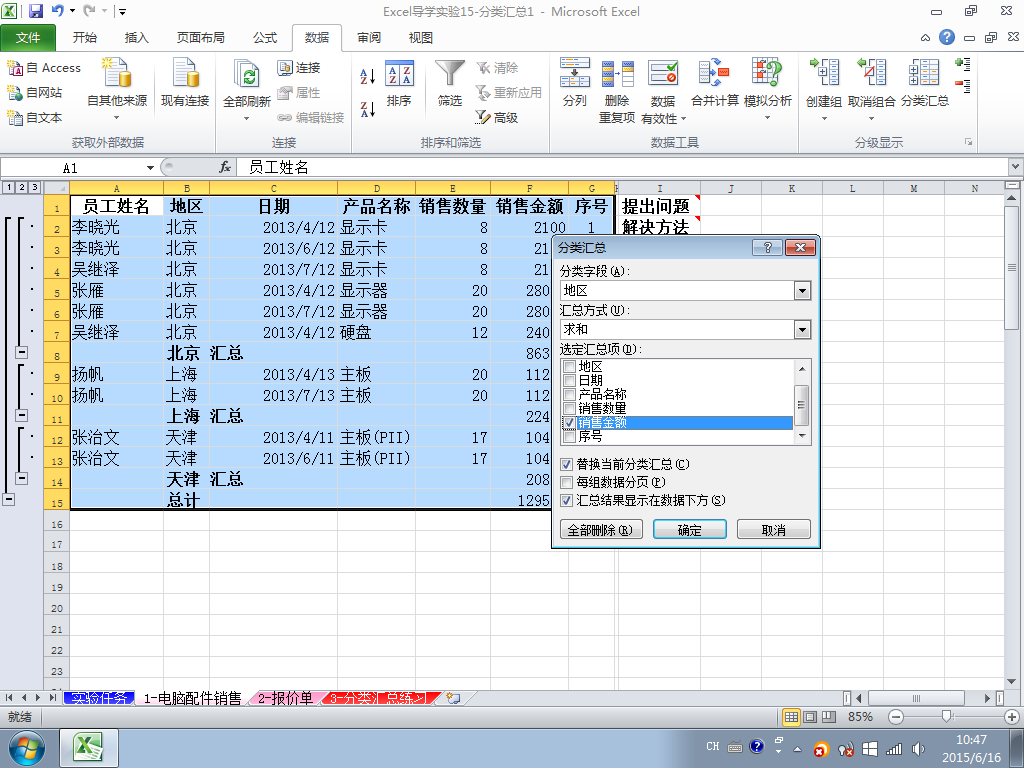Open Excel help question mark icon
Screen dimensions: 1024x768
pyautogui.click(x=947, y=37)
